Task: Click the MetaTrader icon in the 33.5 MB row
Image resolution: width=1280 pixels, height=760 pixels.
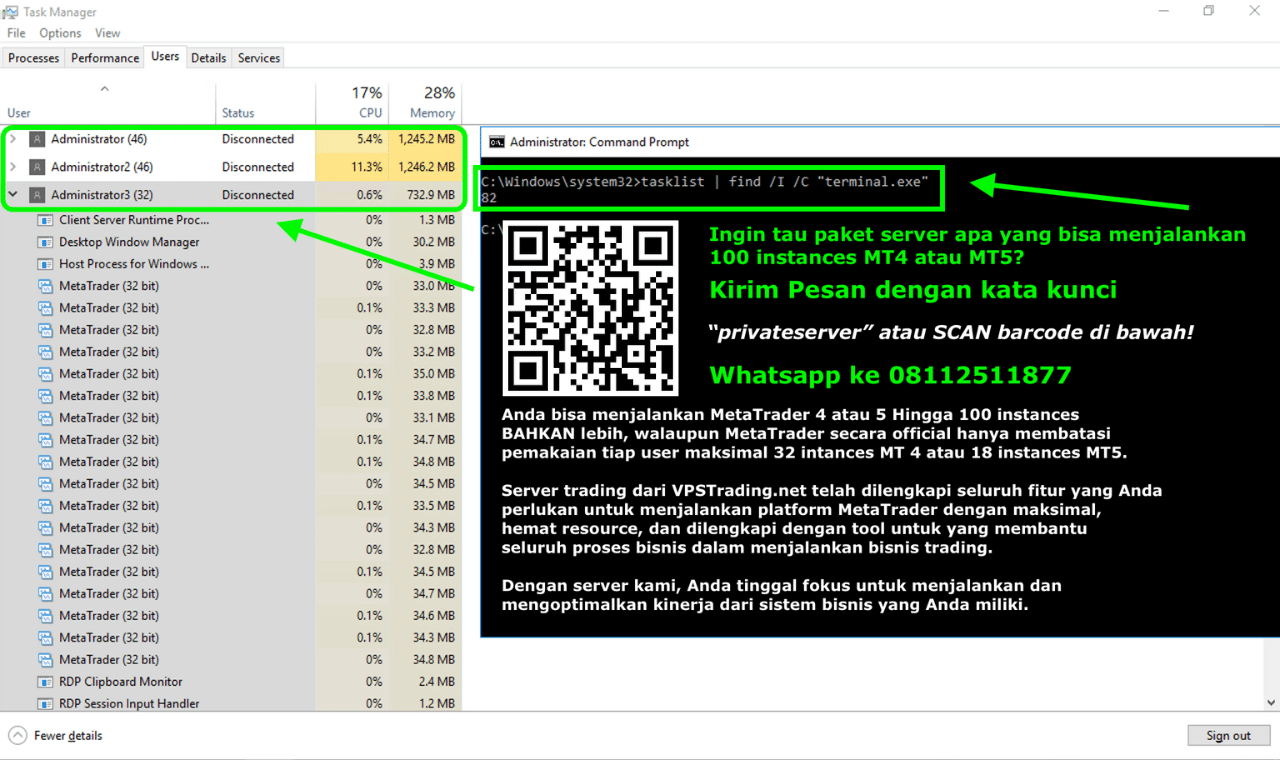Action: click(x=45, y=506)
